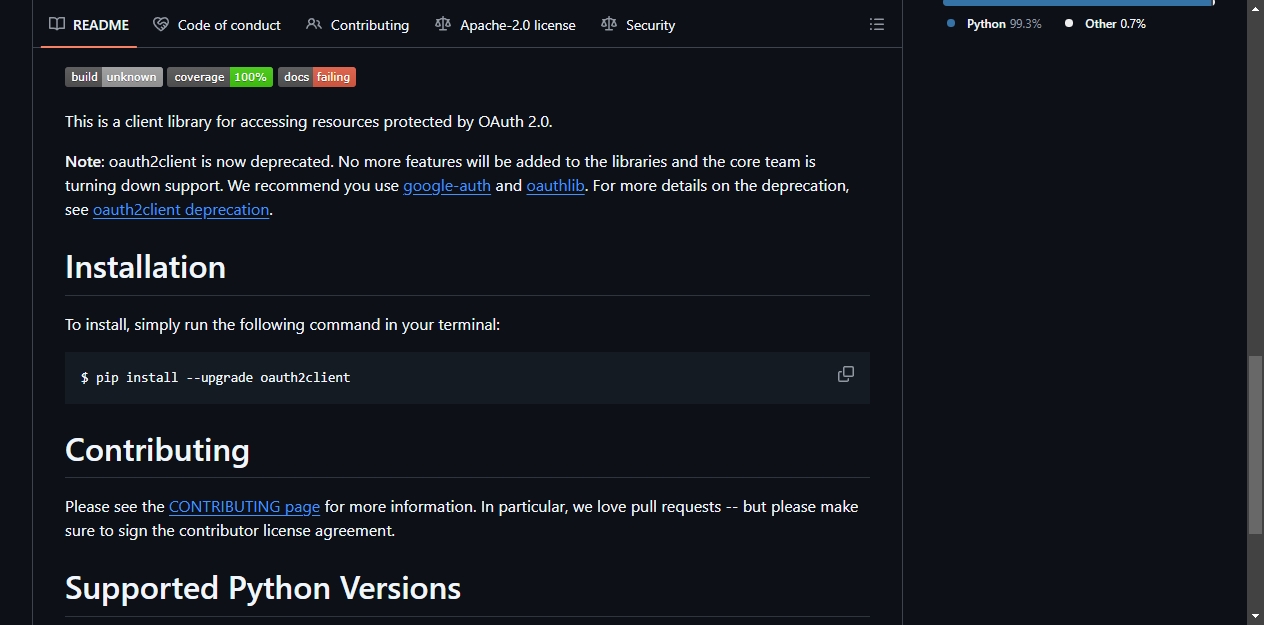
Task: Switch to Code of conduct tab
Action: pyautogui.click(x=217, y=24)
